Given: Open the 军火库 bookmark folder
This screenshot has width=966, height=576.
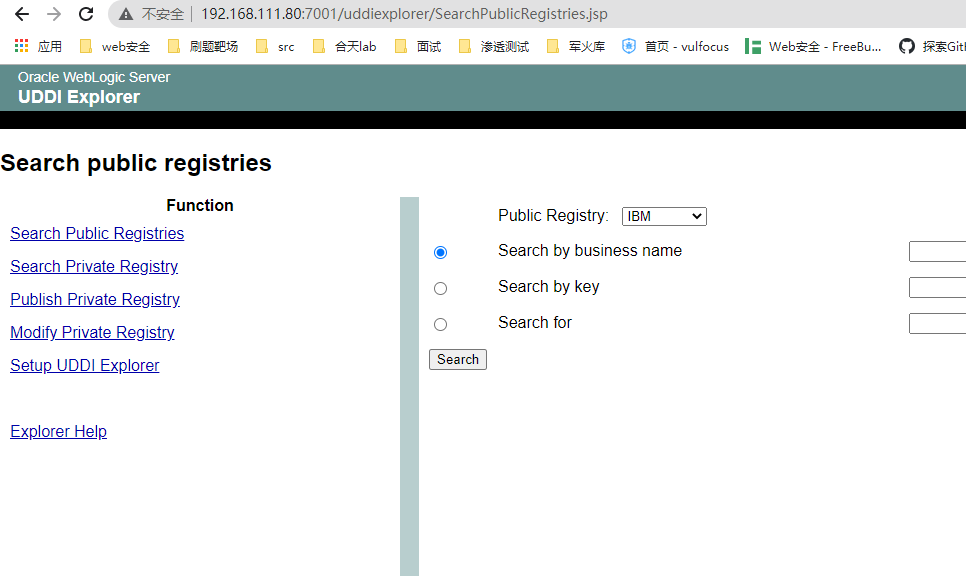Looking at the screenshot, I should [576, 46].
